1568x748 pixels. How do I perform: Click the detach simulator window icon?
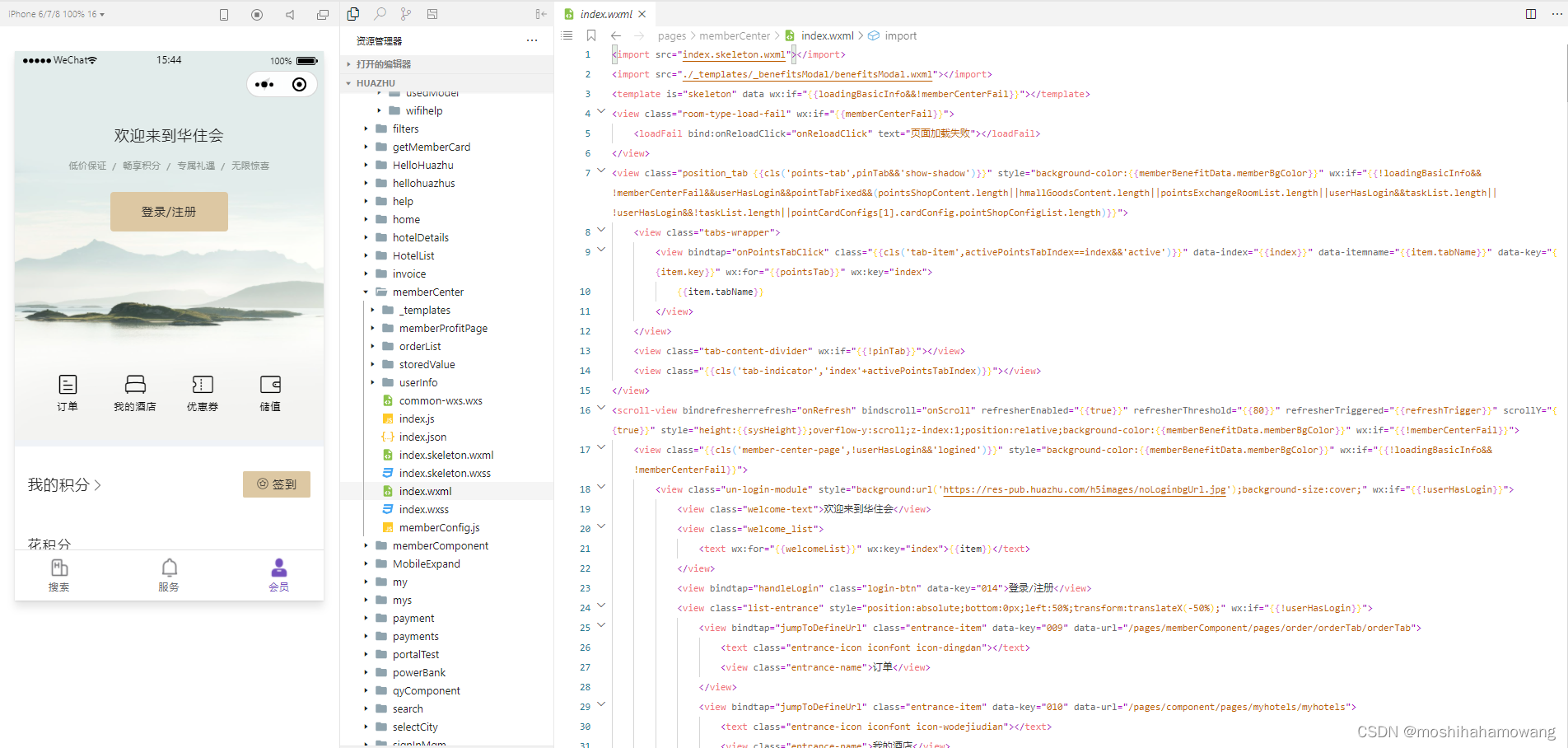323,14
